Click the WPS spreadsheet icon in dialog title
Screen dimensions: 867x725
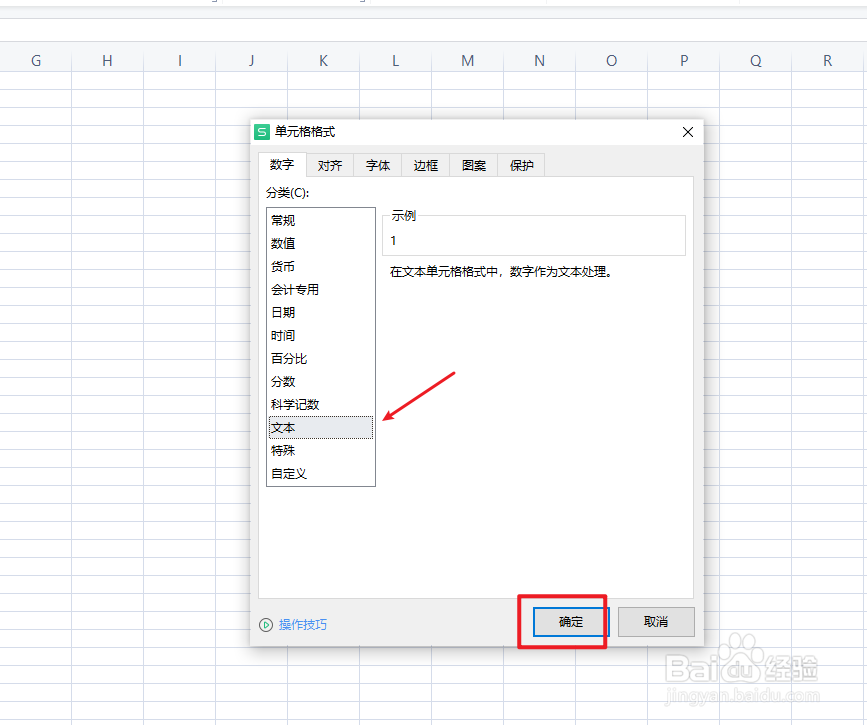[262, 132]
